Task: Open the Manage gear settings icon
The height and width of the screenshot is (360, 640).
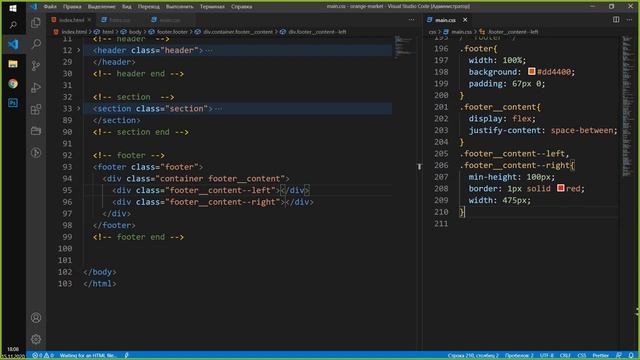Action: pyautogui.click(x=36, y=339)
